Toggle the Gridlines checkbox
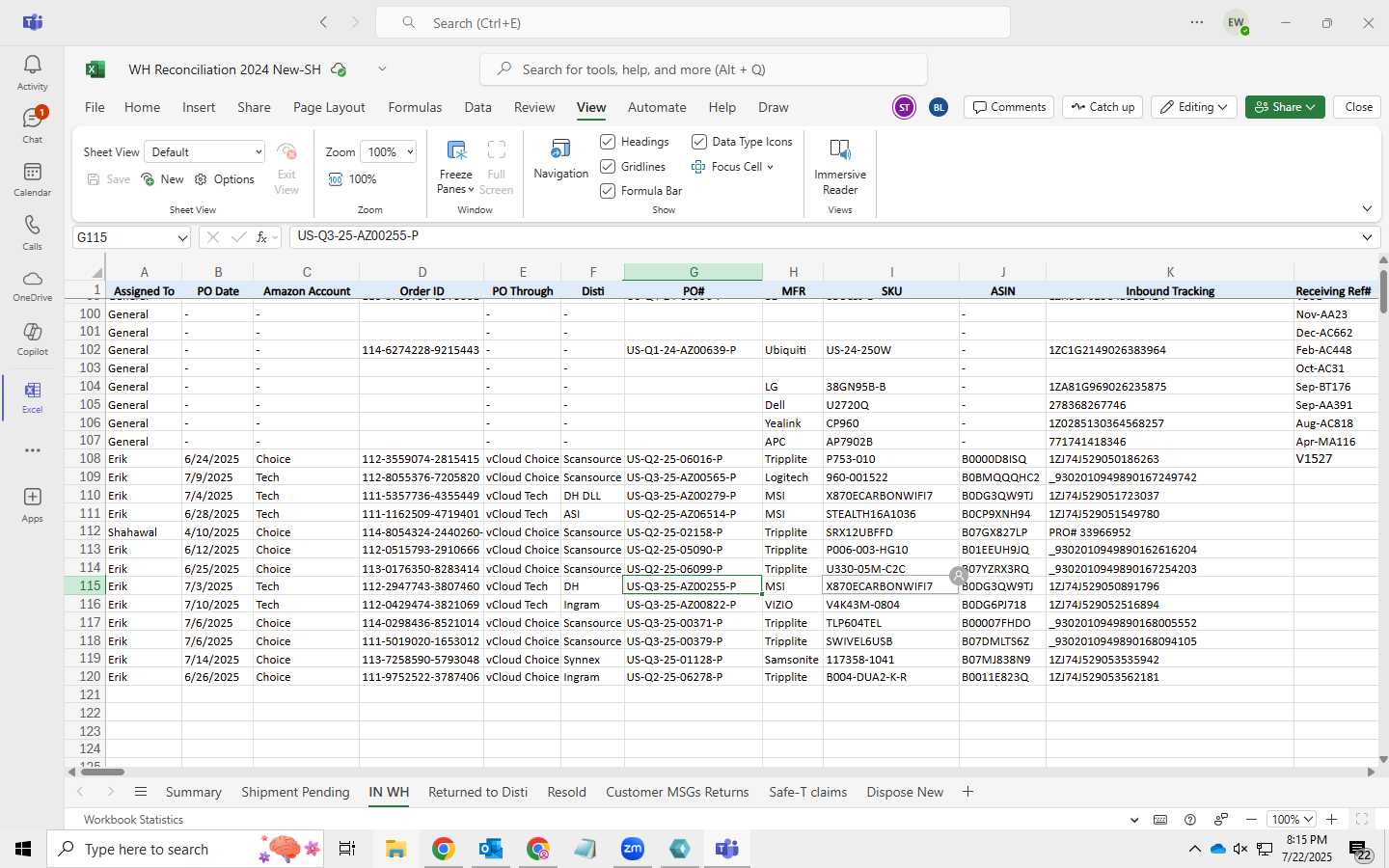The height and width of the screenshot is (868, 1389). point(608,167)
